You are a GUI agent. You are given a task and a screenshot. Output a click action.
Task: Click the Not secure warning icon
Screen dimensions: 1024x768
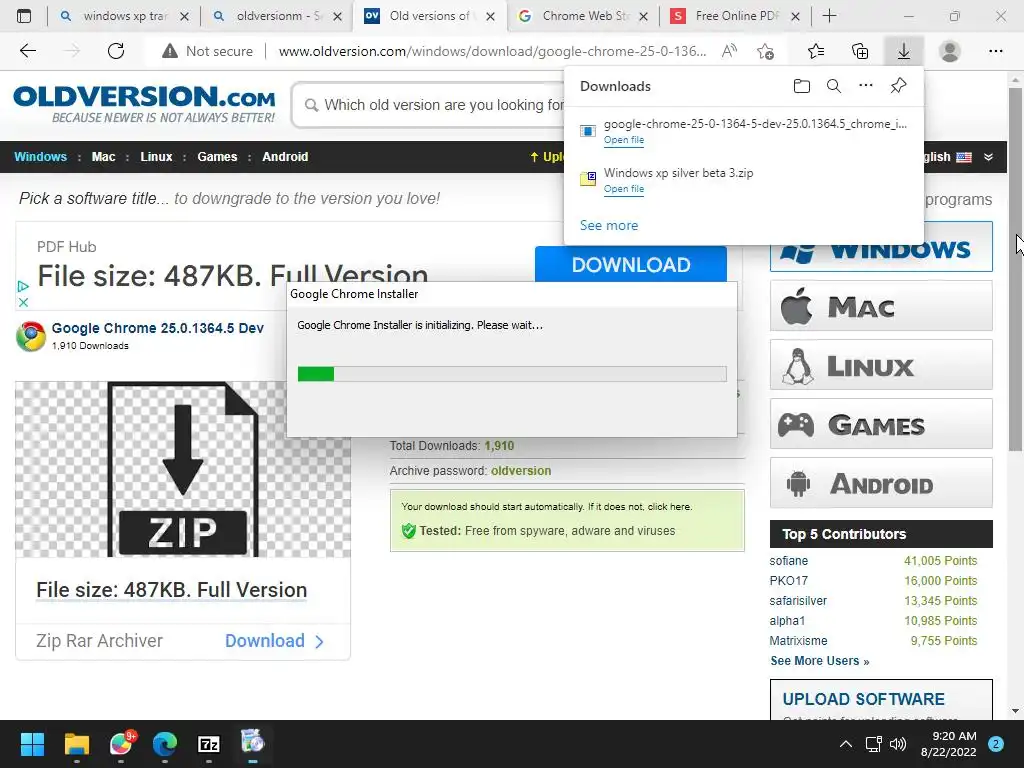tap(170, 51)
